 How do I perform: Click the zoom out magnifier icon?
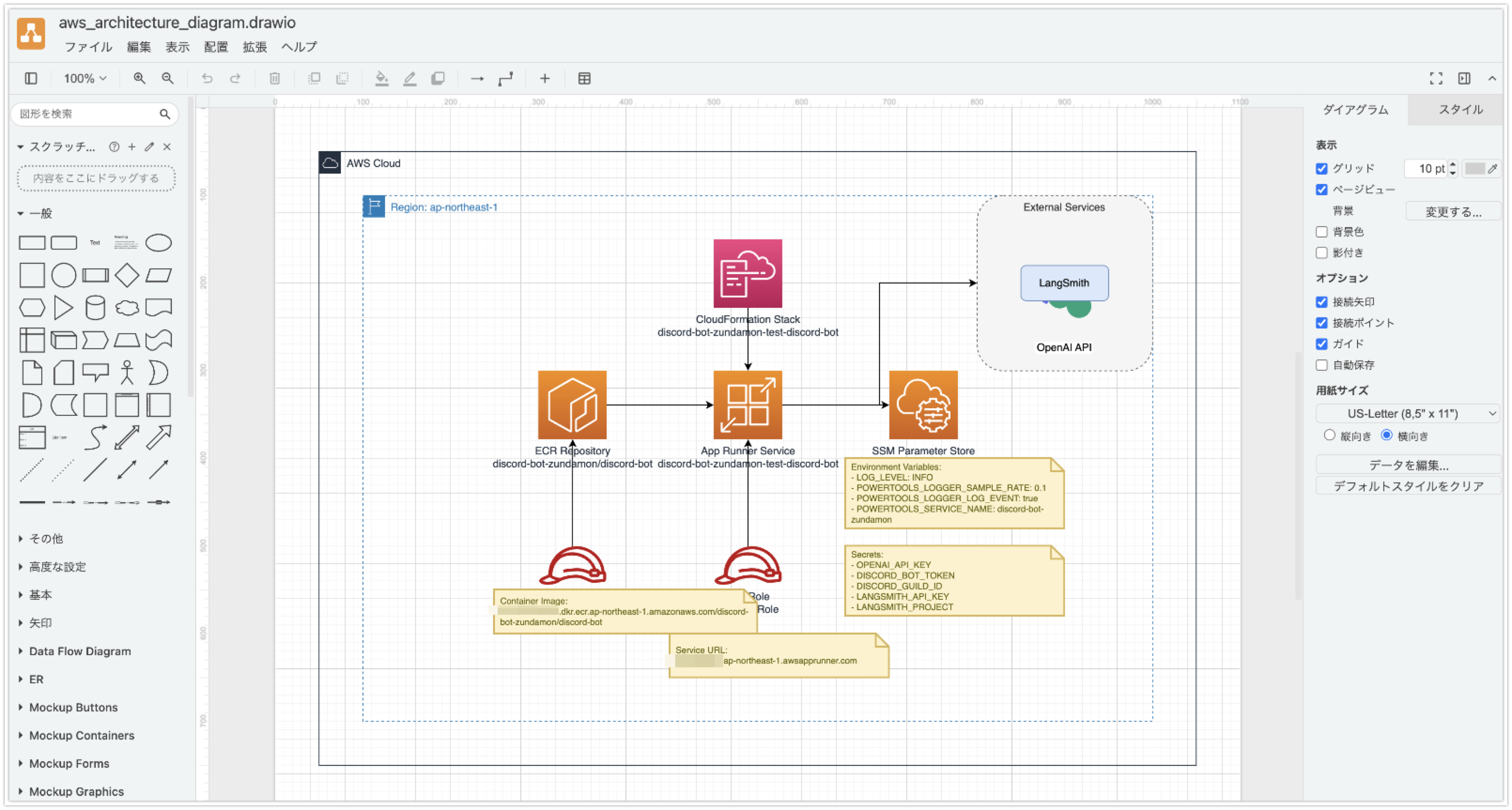click(x=168, y=78)
